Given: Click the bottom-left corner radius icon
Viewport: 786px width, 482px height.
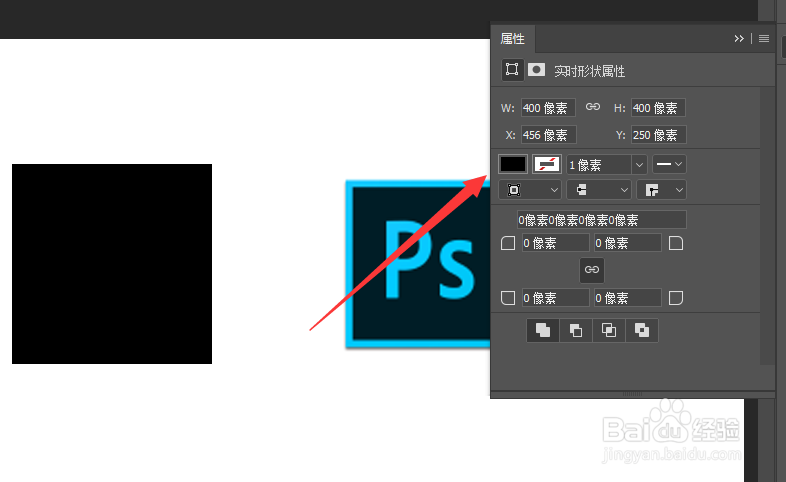Looking at the screenshot, I should coord(508,298).
